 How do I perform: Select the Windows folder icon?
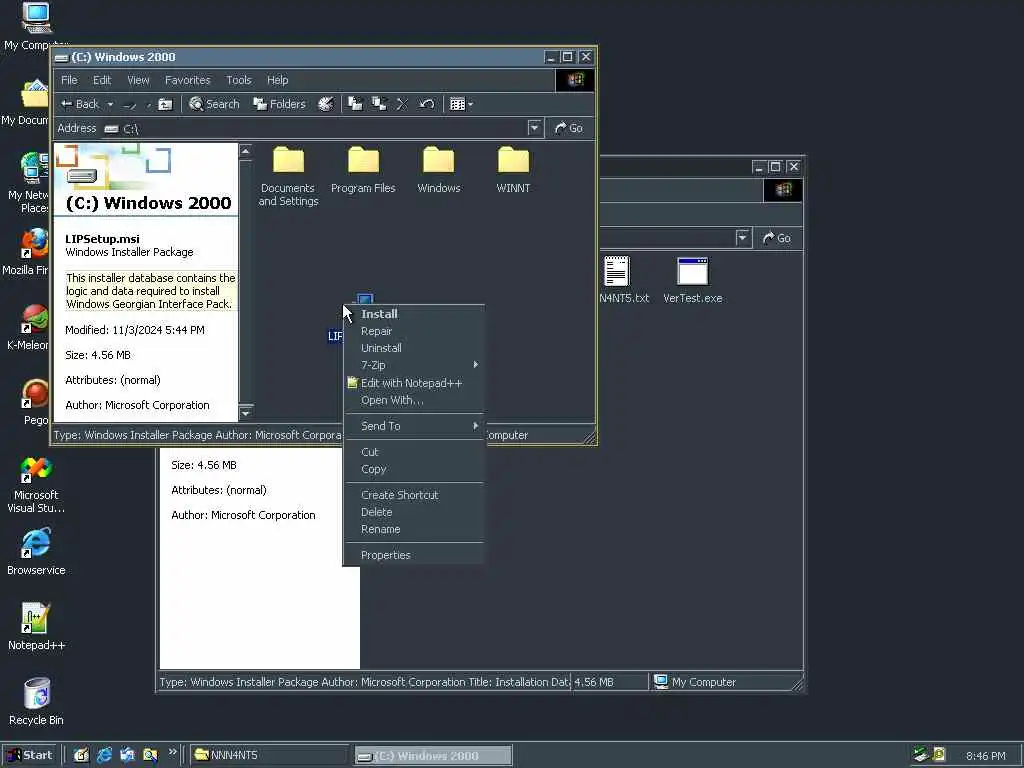point(438,170)
